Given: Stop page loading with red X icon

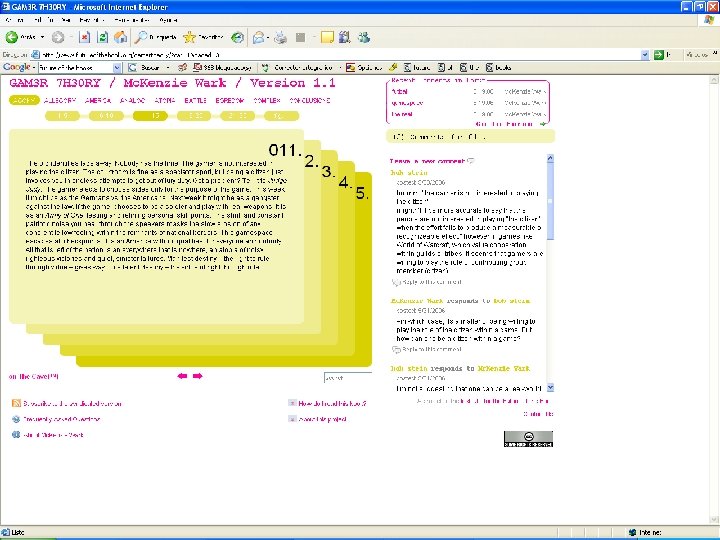Looking at the screenshot, I should click(84, 37).
